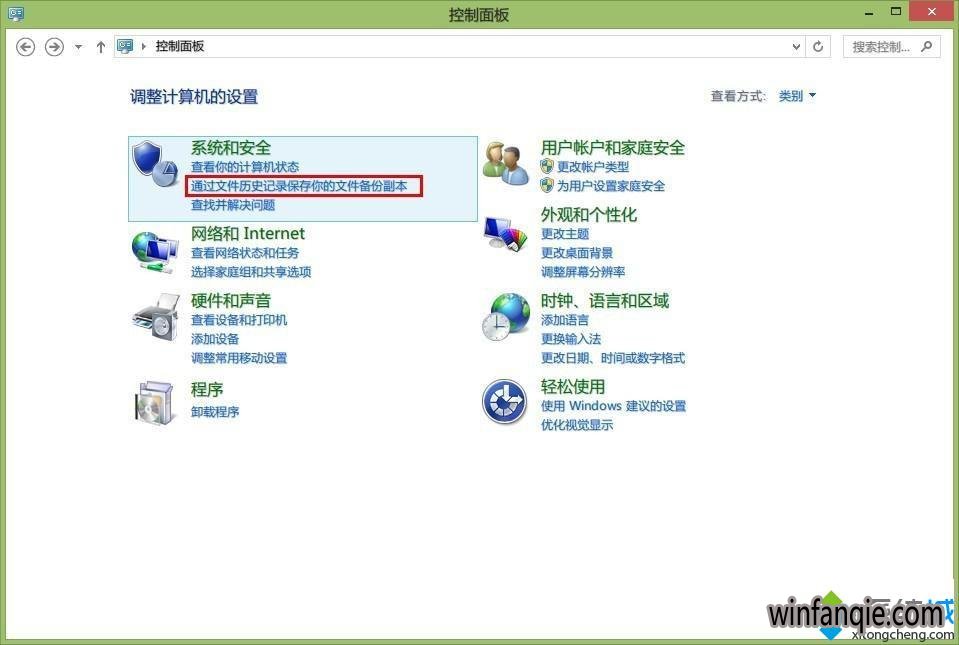Open 调整常用移动设置
Viewport: 959px width, 645px height.
click(239, 358)
